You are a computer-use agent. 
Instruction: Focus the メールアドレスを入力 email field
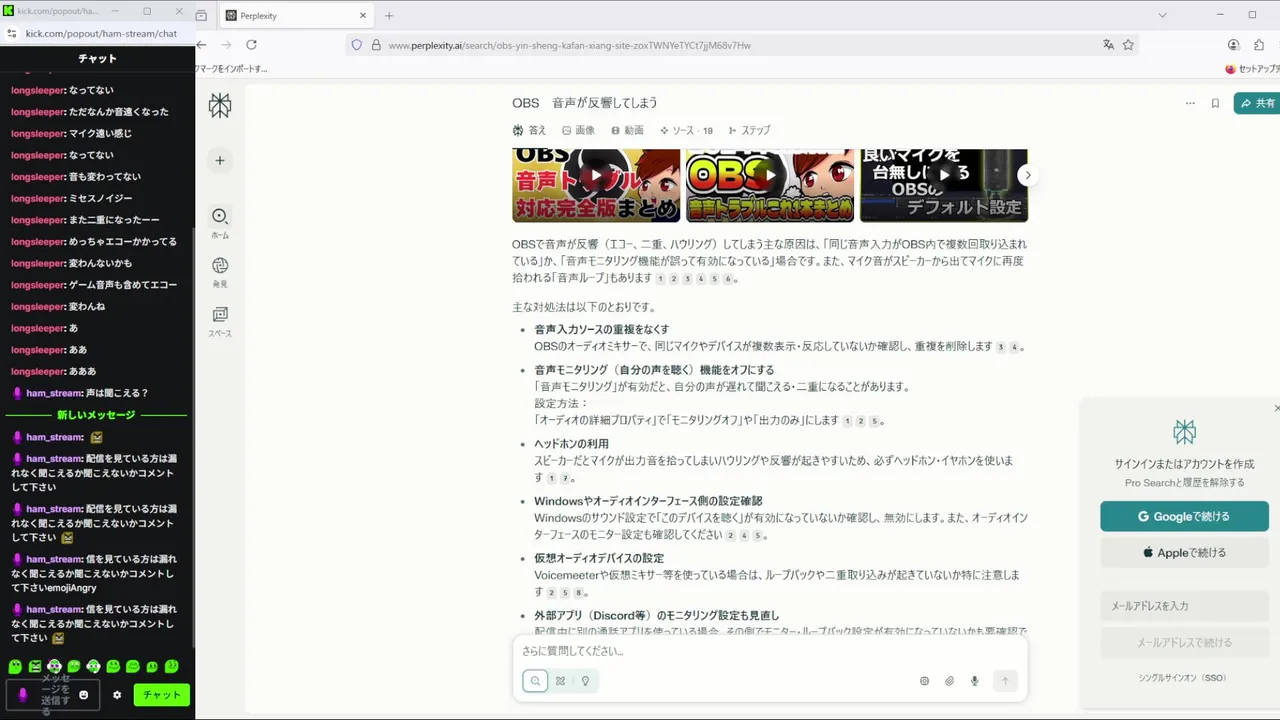(1184, 606)
